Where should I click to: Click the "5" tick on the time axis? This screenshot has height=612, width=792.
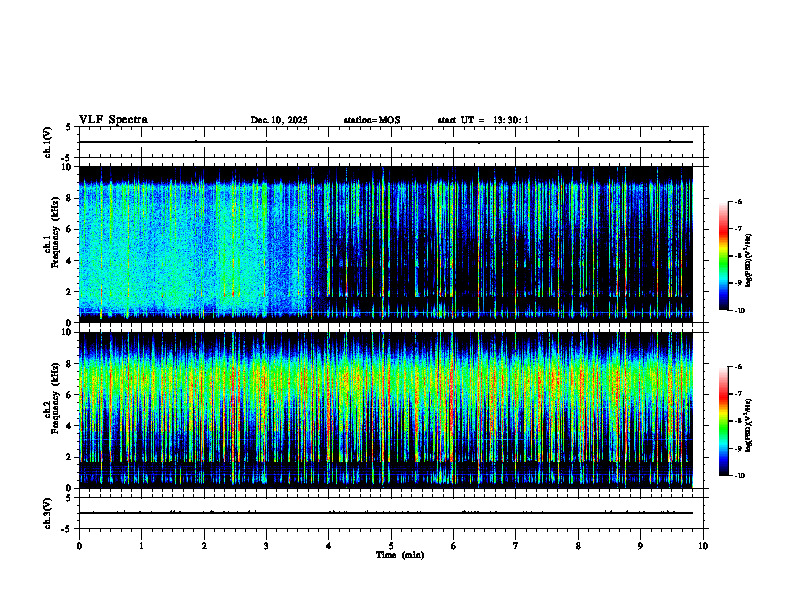click(391, 546)
